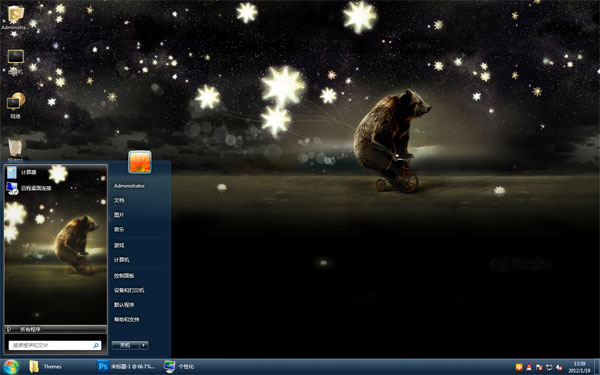Click the Shut down (关机) button
The height and width of the screenshot is (375, 600).
pyautogui.click(x=126, y=345)
